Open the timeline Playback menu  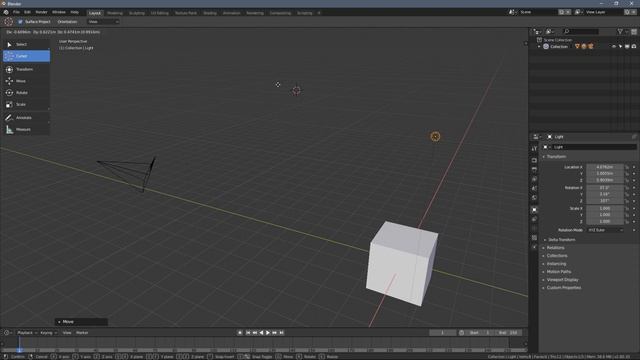pos(27,333)
